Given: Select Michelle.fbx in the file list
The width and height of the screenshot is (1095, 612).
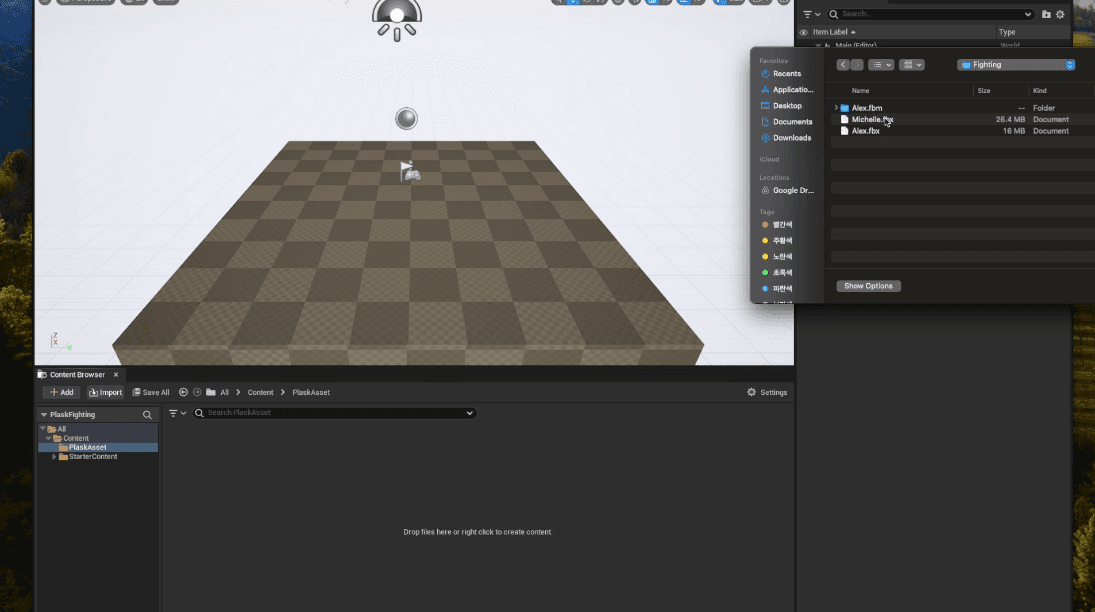Looking at the screenshot, I should point(875,121).
